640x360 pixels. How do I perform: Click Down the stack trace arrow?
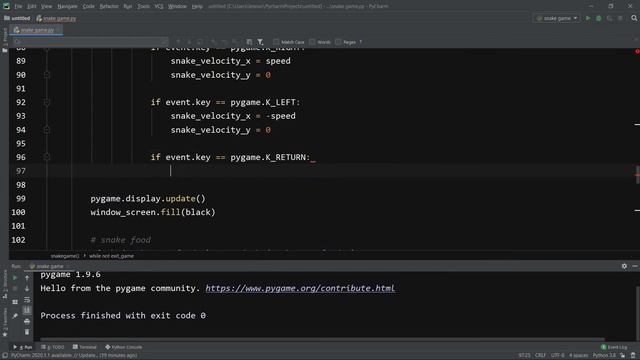pyautogui.click(x=27, y=289)
